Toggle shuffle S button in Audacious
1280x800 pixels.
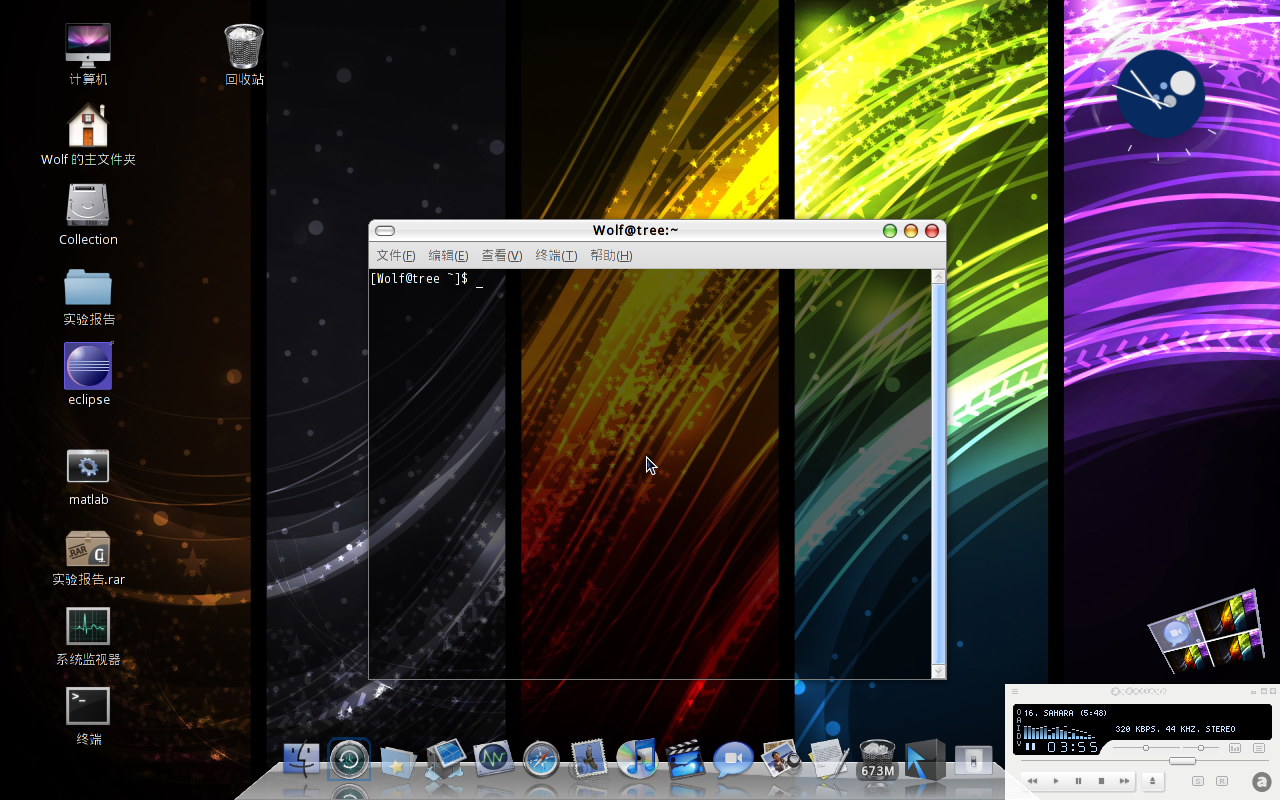1198,781
